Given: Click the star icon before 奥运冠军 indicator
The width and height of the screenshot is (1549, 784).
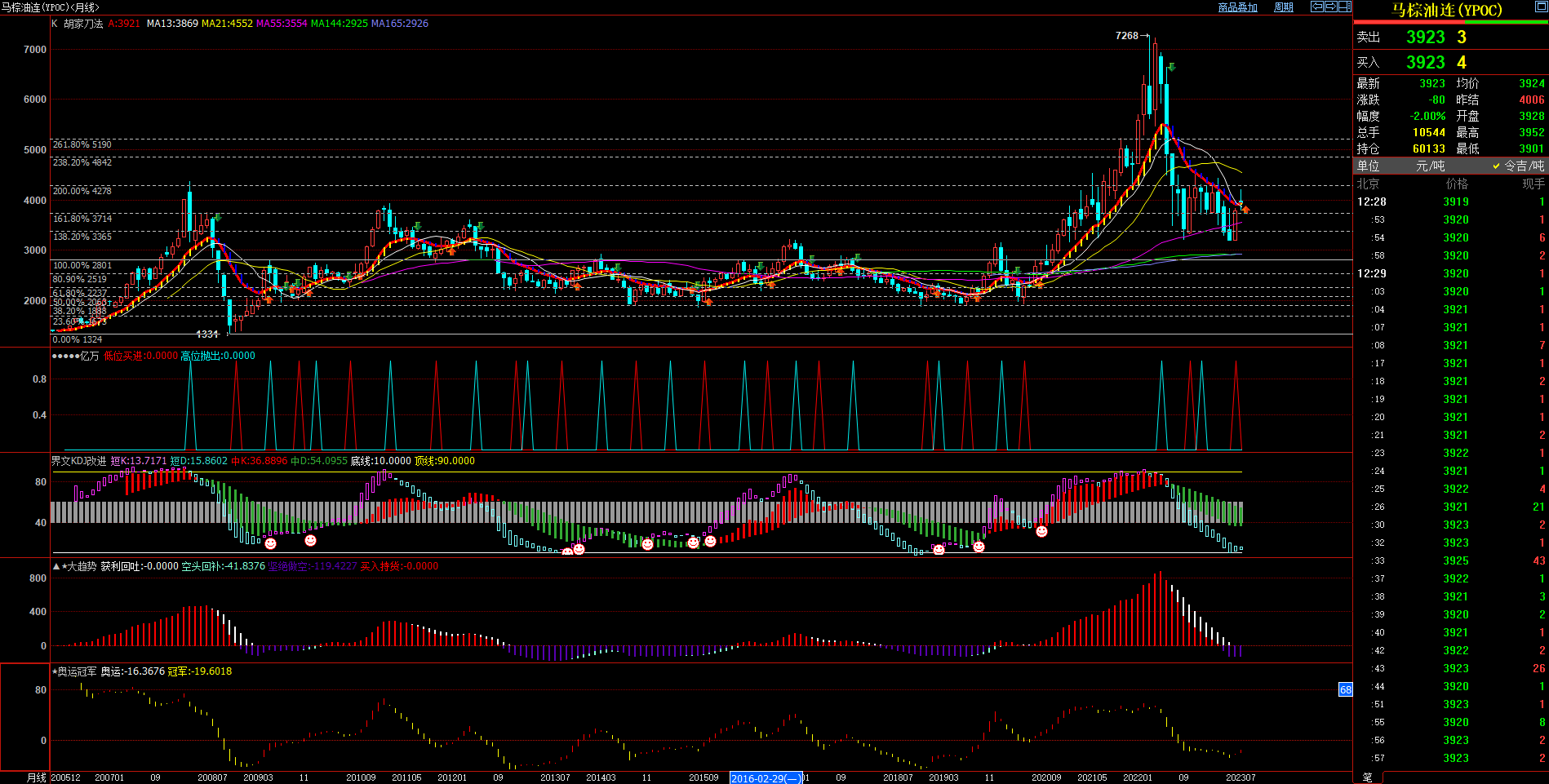Looking at the screenshot, I should pos(55,671).
